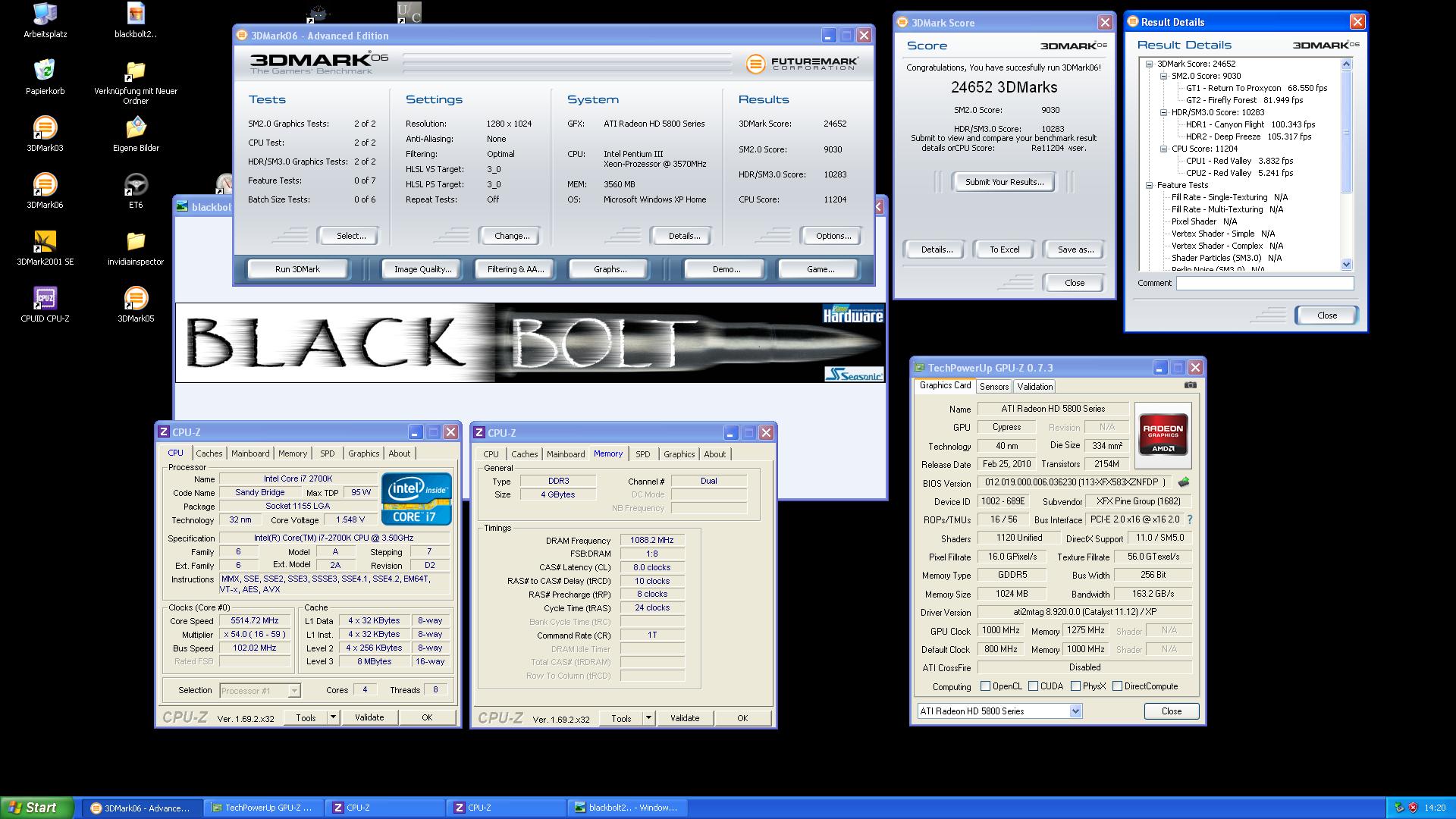
Task: Click Save as button in score window
Action: [1075, 249]
